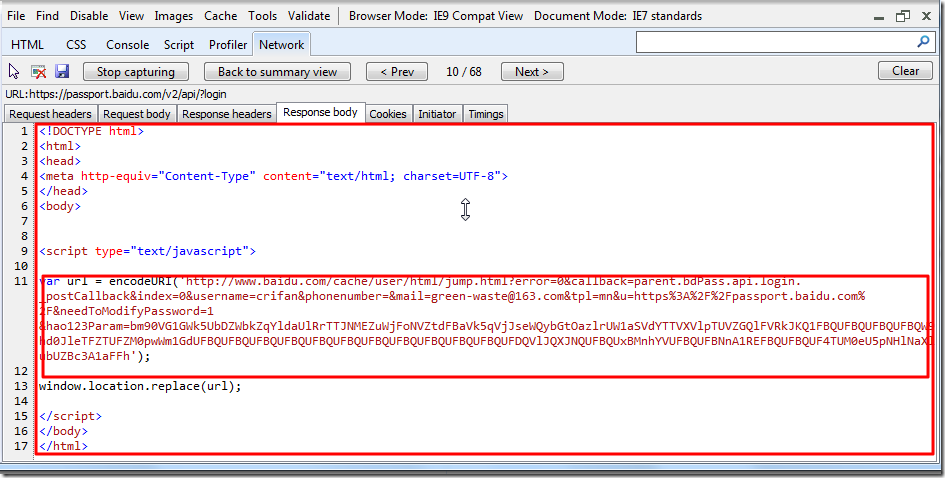Select Response body tab
Viewport: 945px width, 478px height.
point(321,112)
